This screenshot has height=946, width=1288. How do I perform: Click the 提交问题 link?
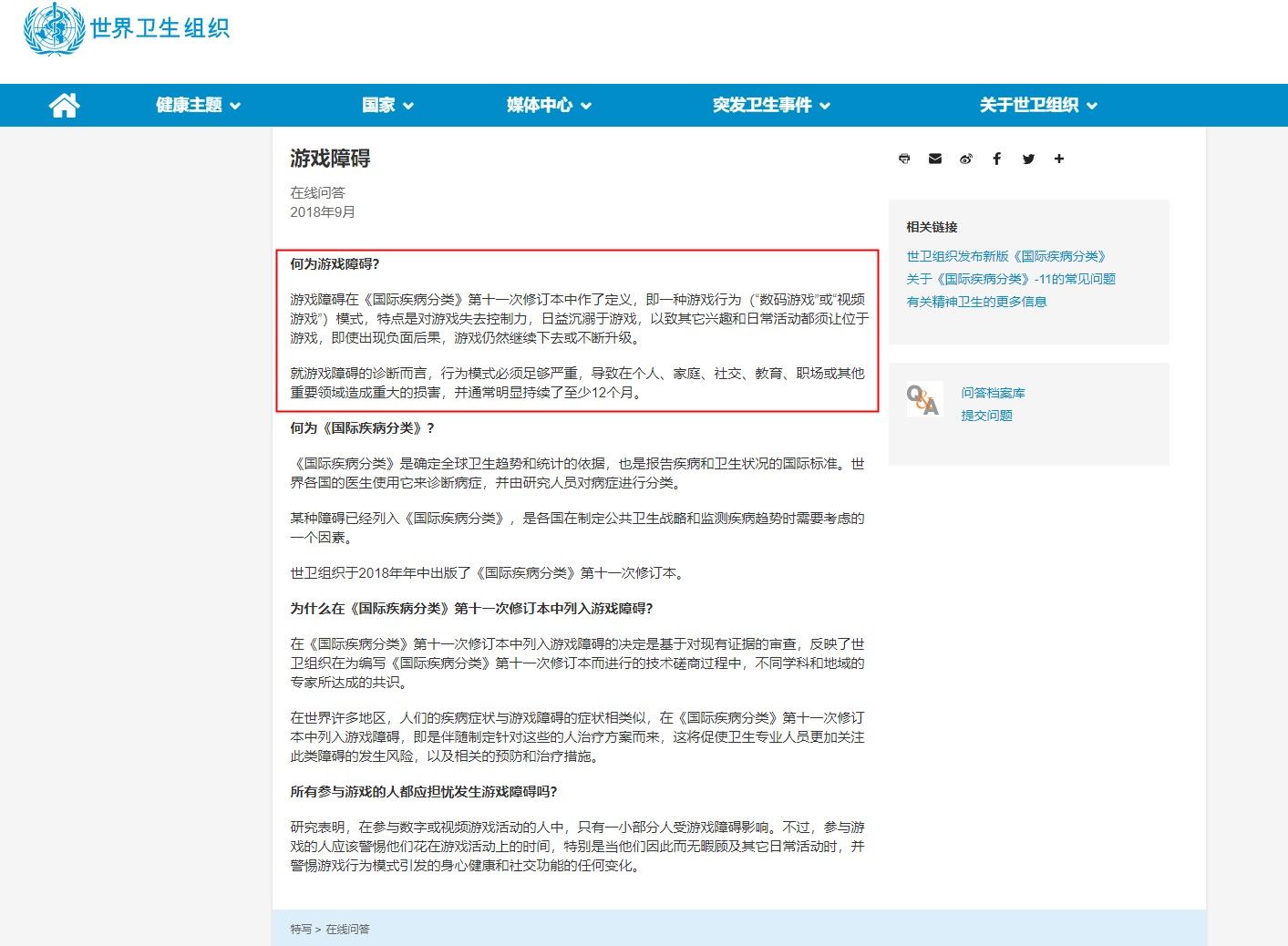[986, 416]
